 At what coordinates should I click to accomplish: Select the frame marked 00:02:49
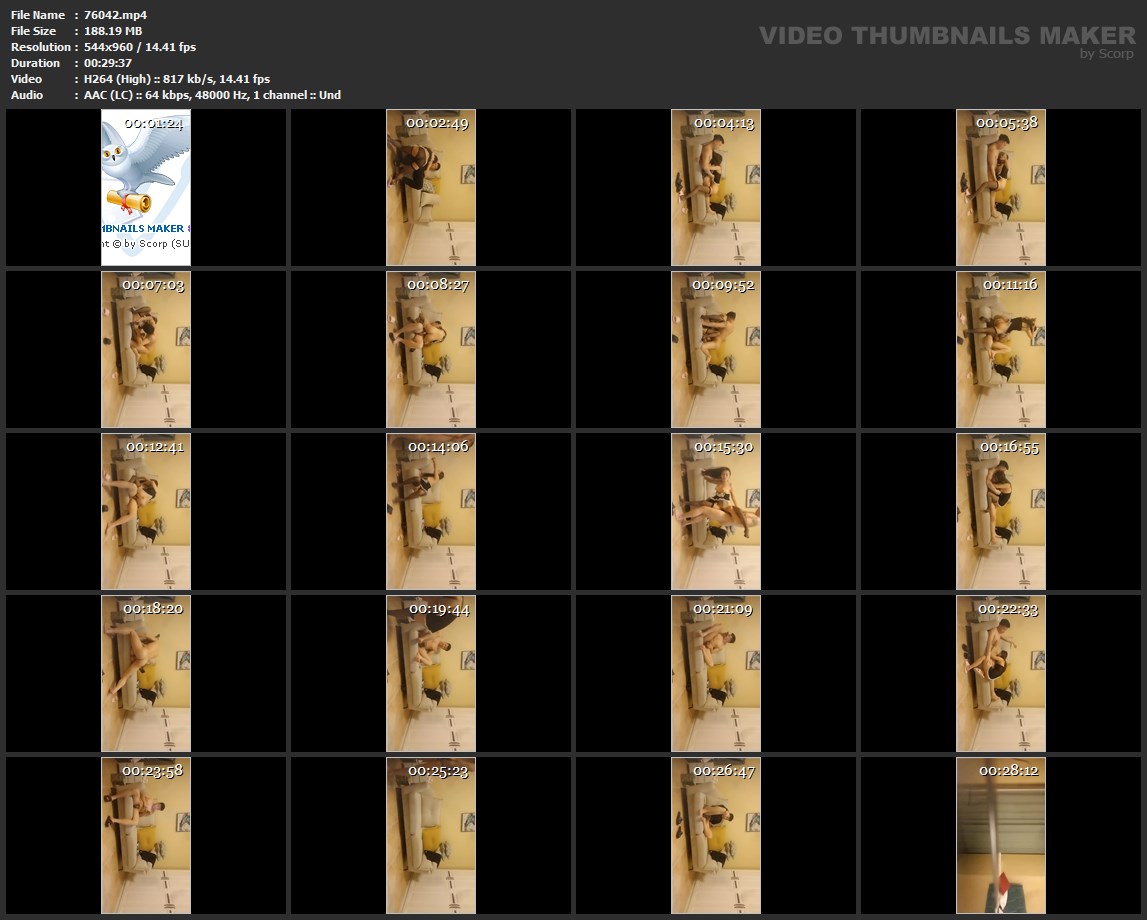(x=431, y=187)
